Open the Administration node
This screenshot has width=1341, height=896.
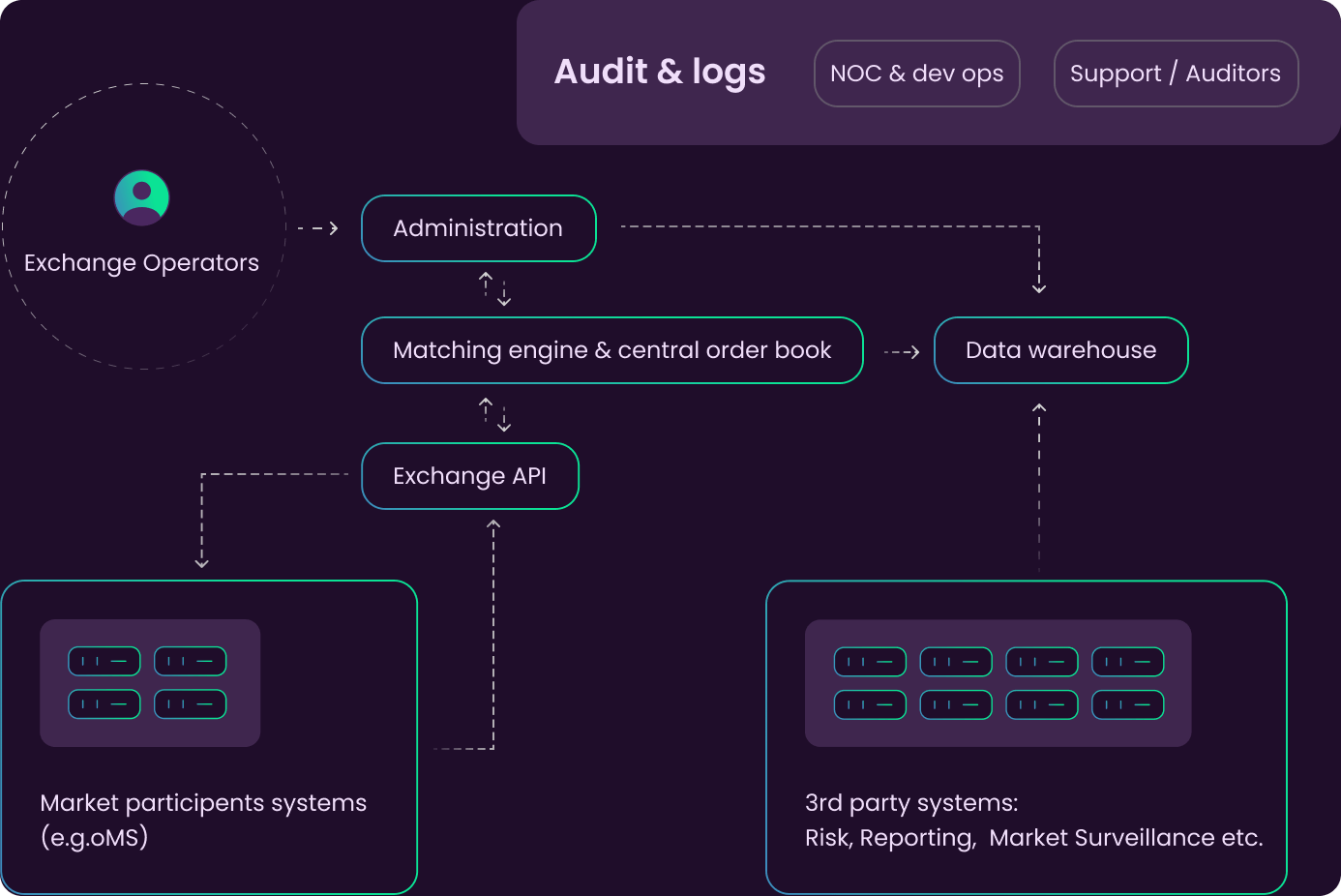click(478, 228)
